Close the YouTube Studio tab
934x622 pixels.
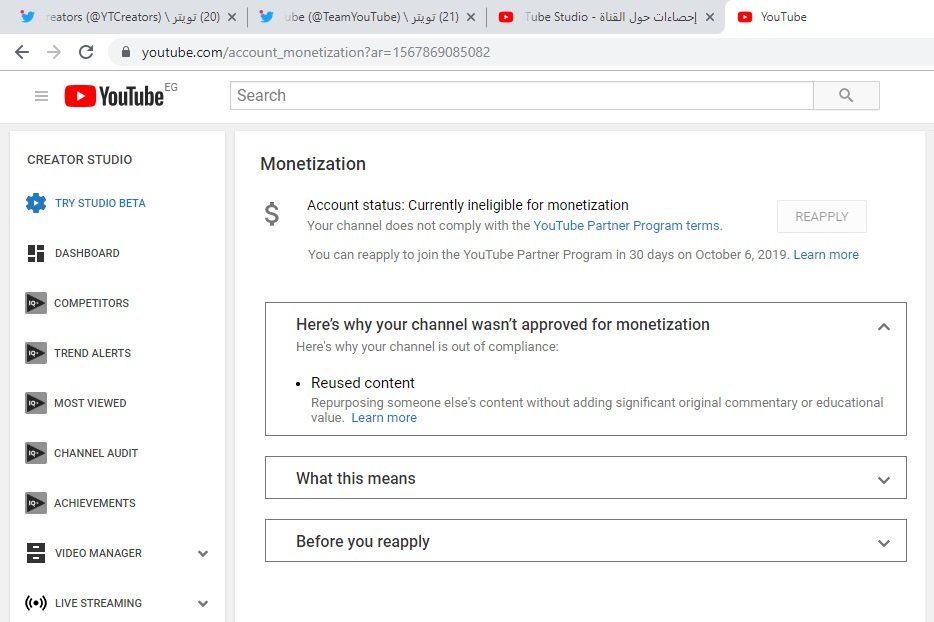click(710, 17)
